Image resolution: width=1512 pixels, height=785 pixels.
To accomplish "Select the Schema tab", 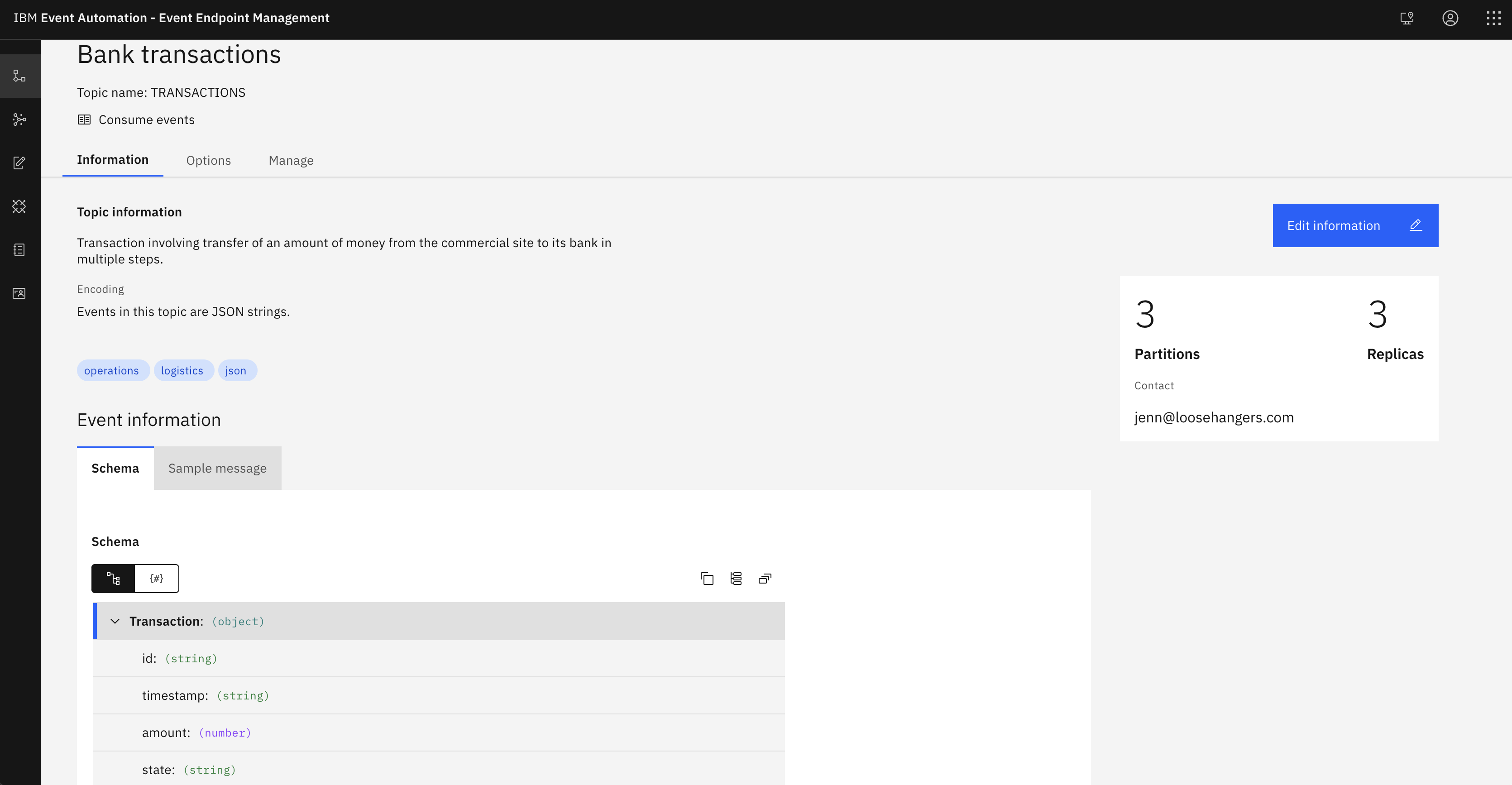I will (x=115, y=468).
